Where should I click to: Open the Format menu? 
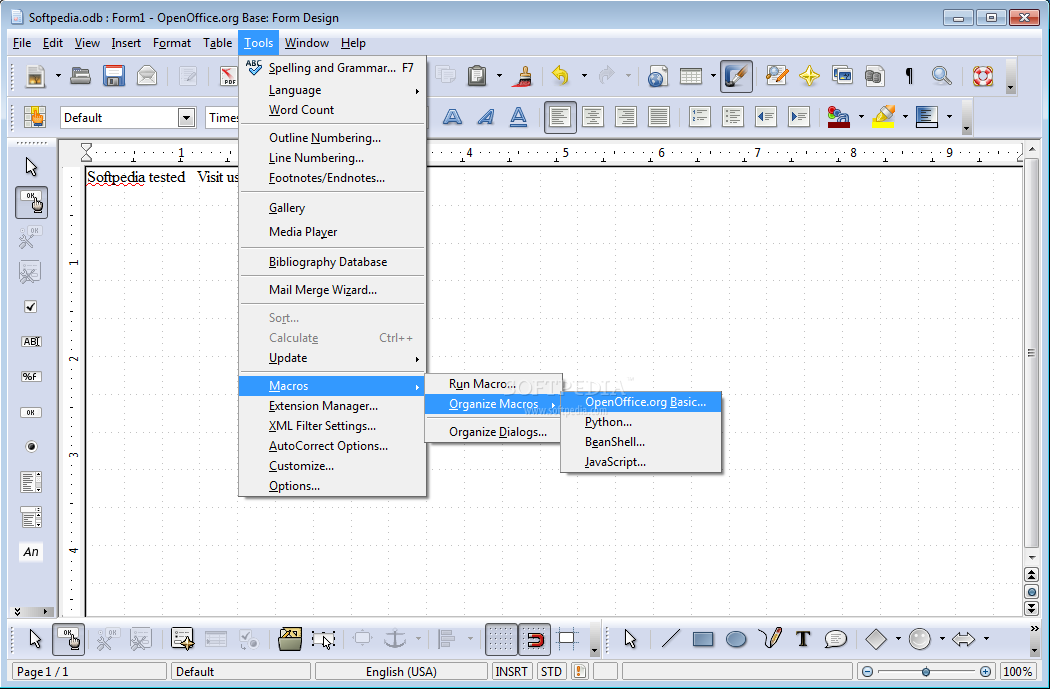(x=172, y=43)
